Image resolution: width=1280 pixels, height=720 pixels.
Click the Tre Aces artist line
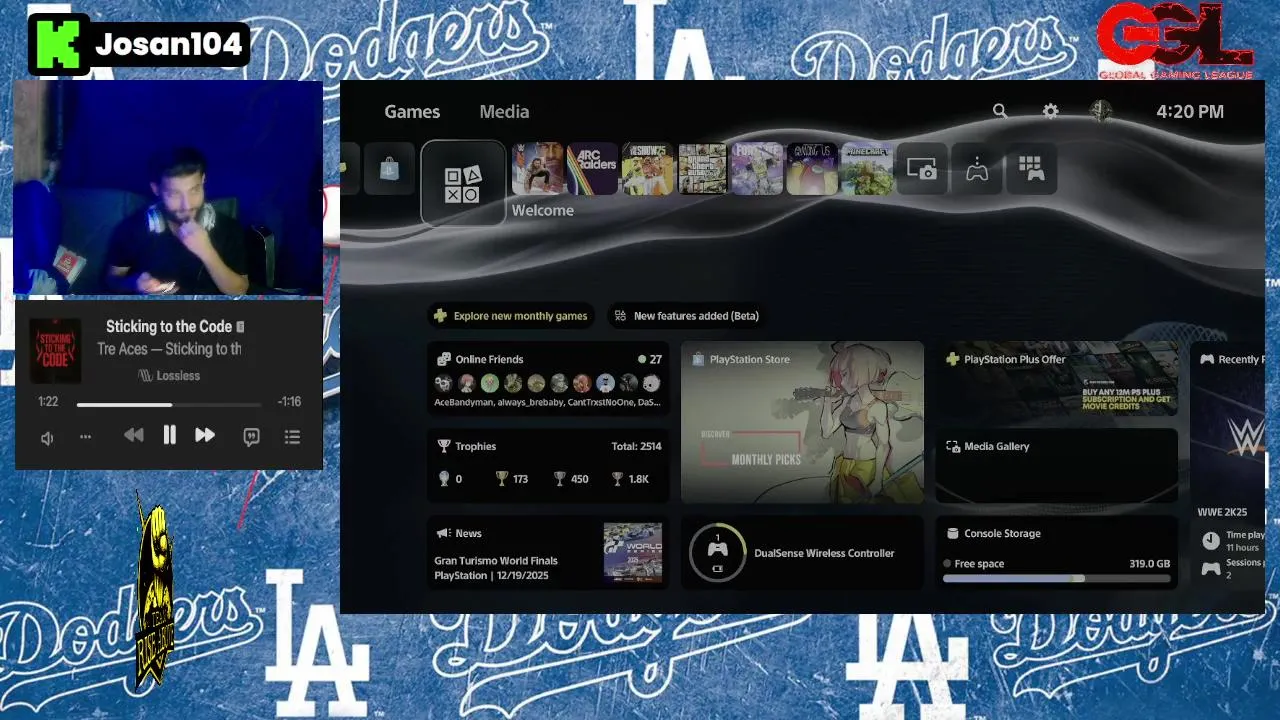pyautogui.click(x=169, y=349)
